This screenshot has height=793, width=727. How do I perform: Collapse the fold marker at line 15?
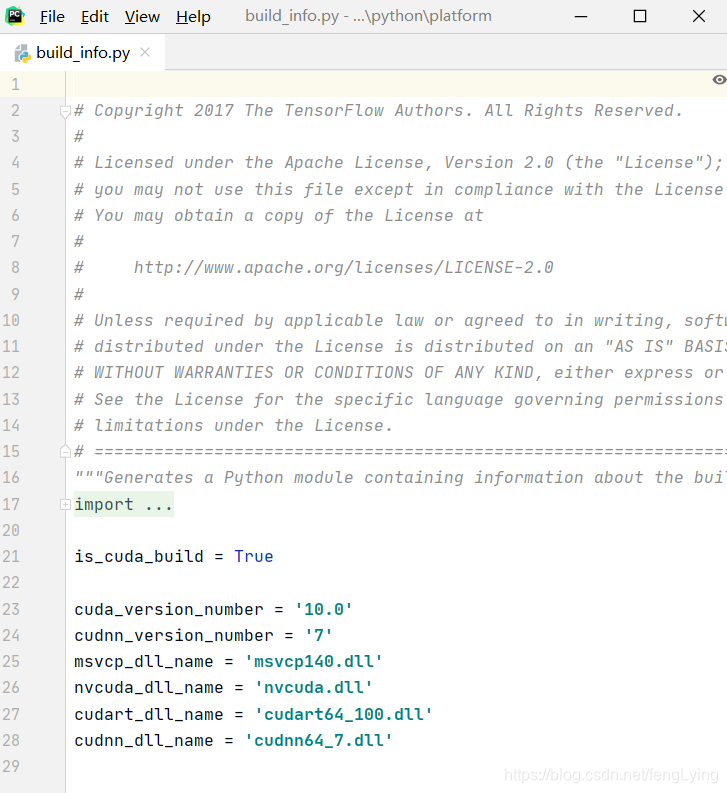click(65, 451)
